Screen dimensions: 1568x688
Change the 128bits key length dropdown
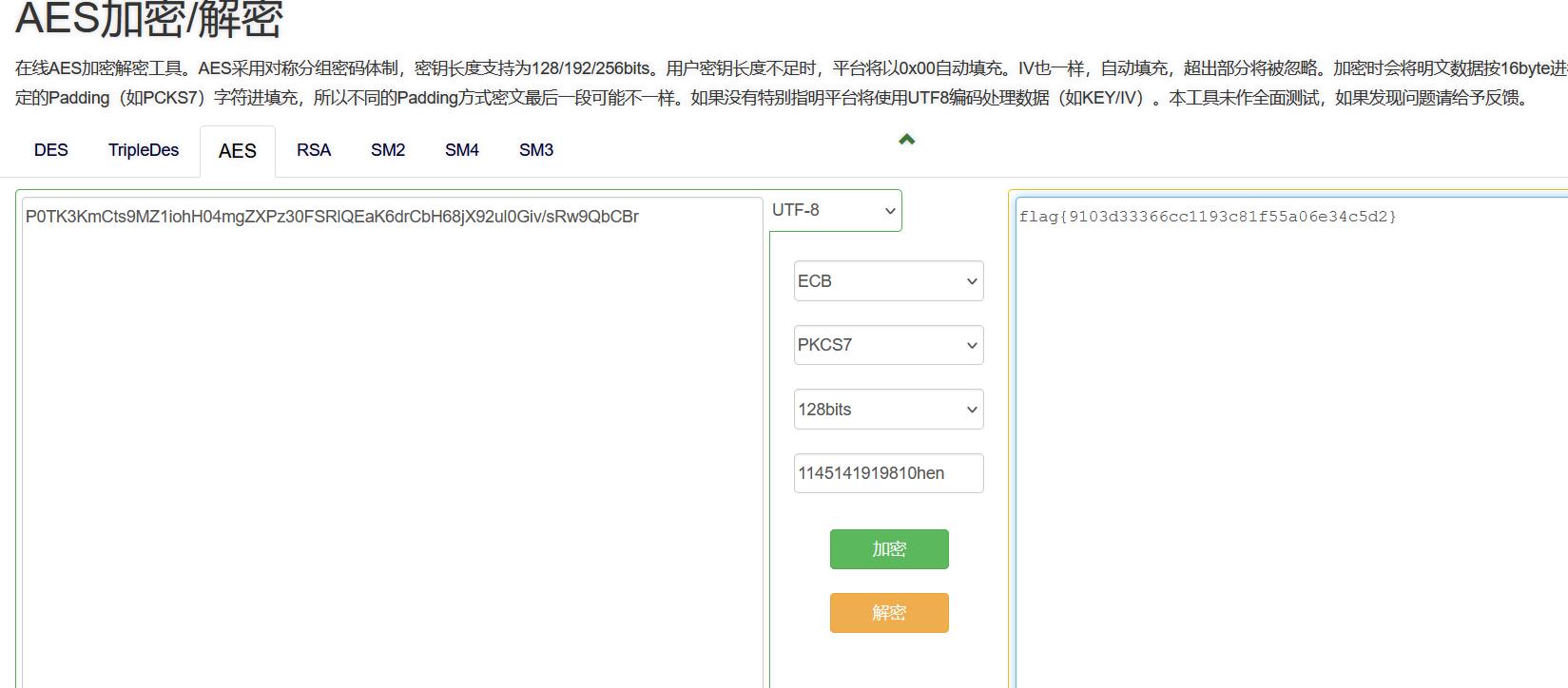(888, 410)
